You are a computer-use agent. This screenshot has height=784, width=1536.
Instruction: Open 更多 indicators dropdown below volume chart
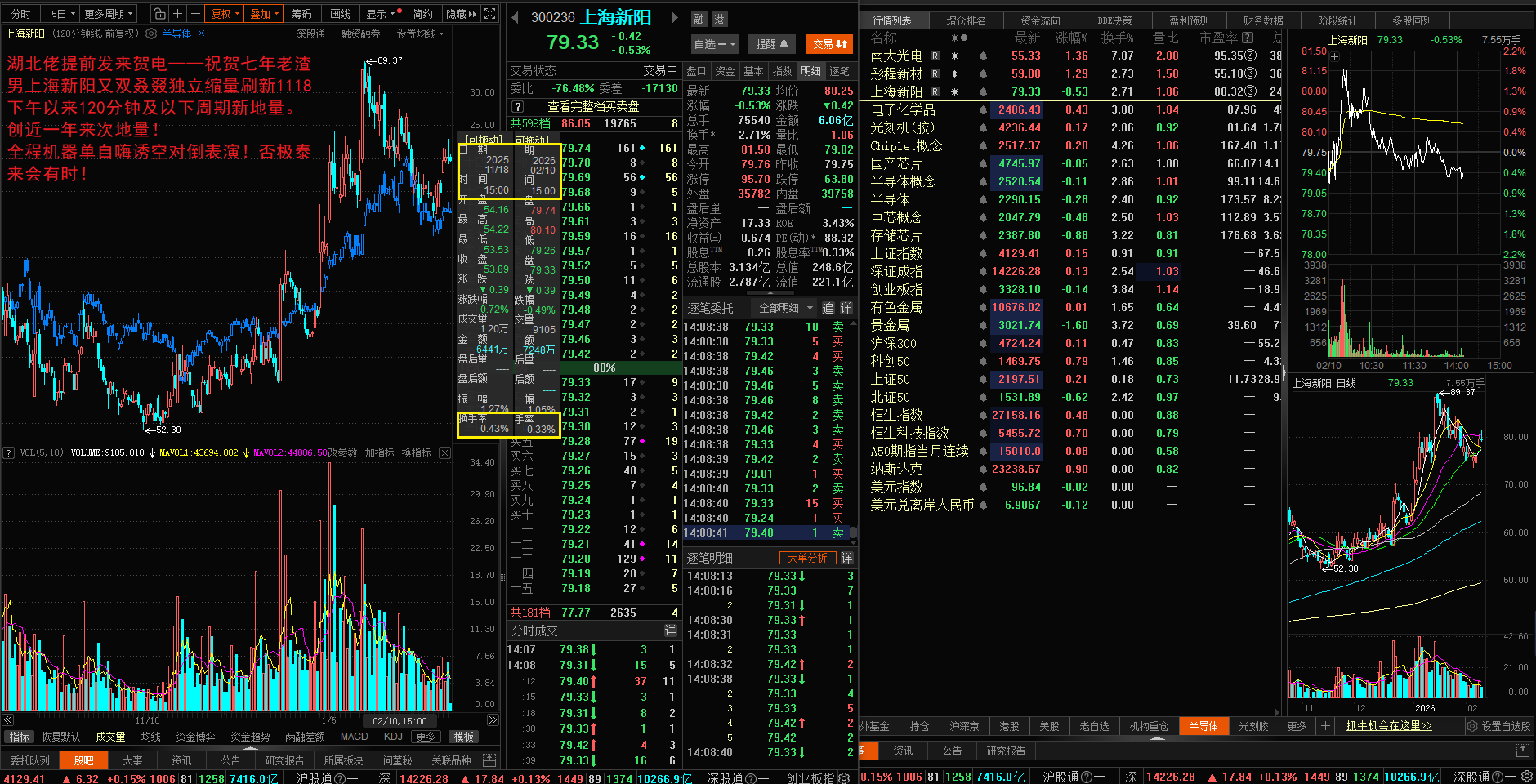pyautogui.click(x=426, y=737)
